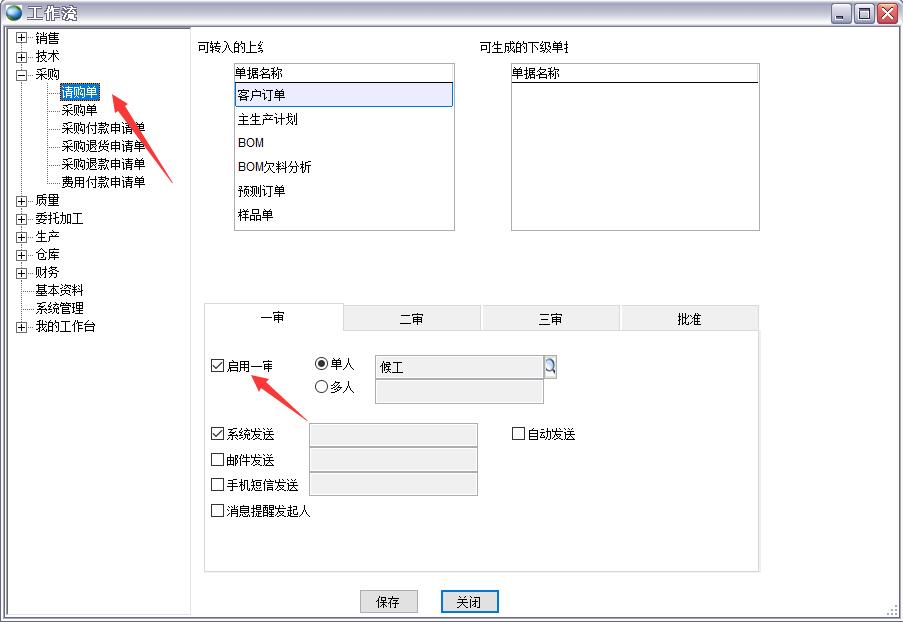This screenshot has height=622, width=903.
Task: Click the 工作流 globe icon in title bar
Action: pos(13,13)
